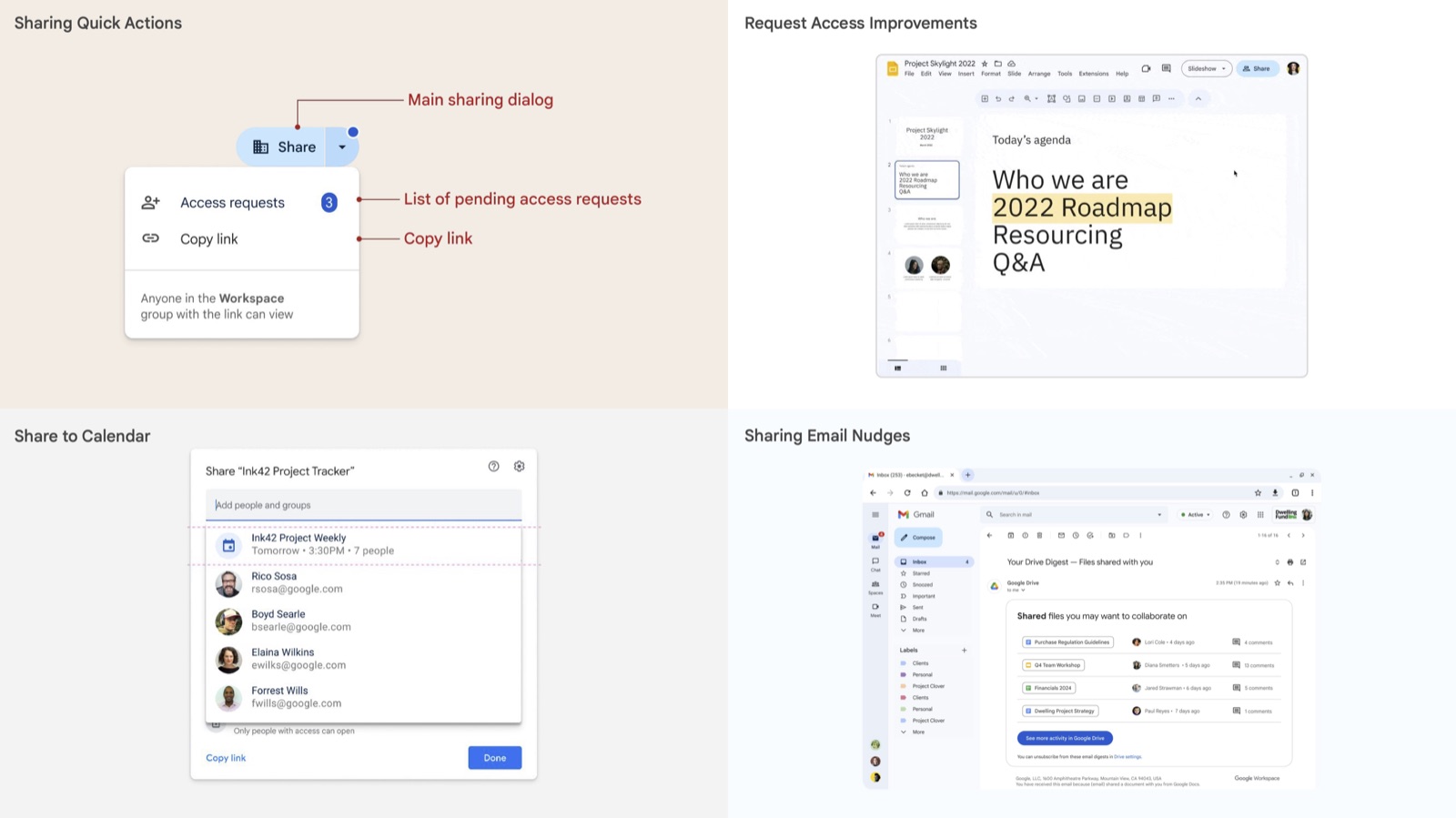Open the comment history icon in Slides
This screenshot has height=818, width=1456.
click(1166, 68)
